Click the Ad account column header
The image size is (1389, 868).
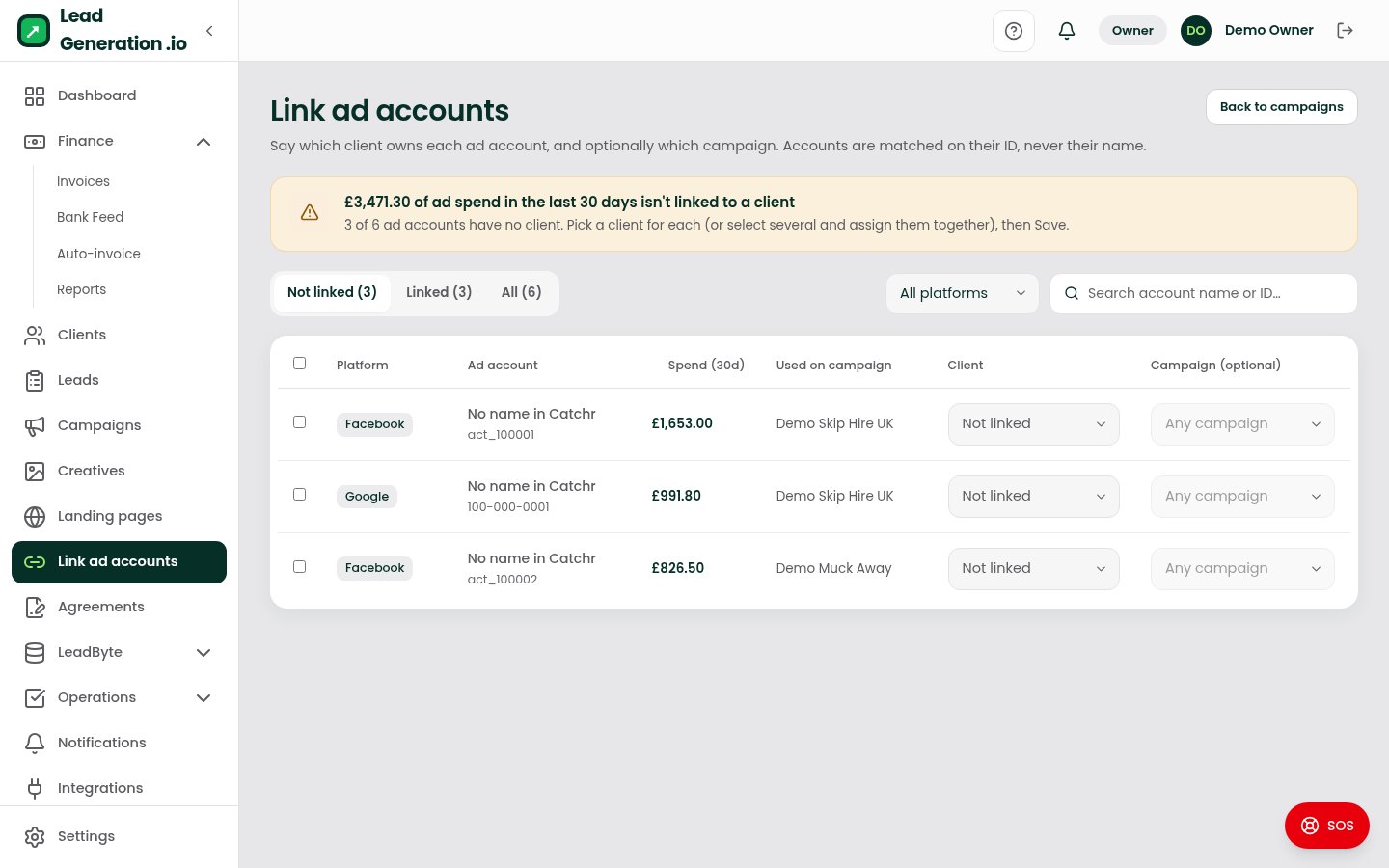[x=503, y=365]
